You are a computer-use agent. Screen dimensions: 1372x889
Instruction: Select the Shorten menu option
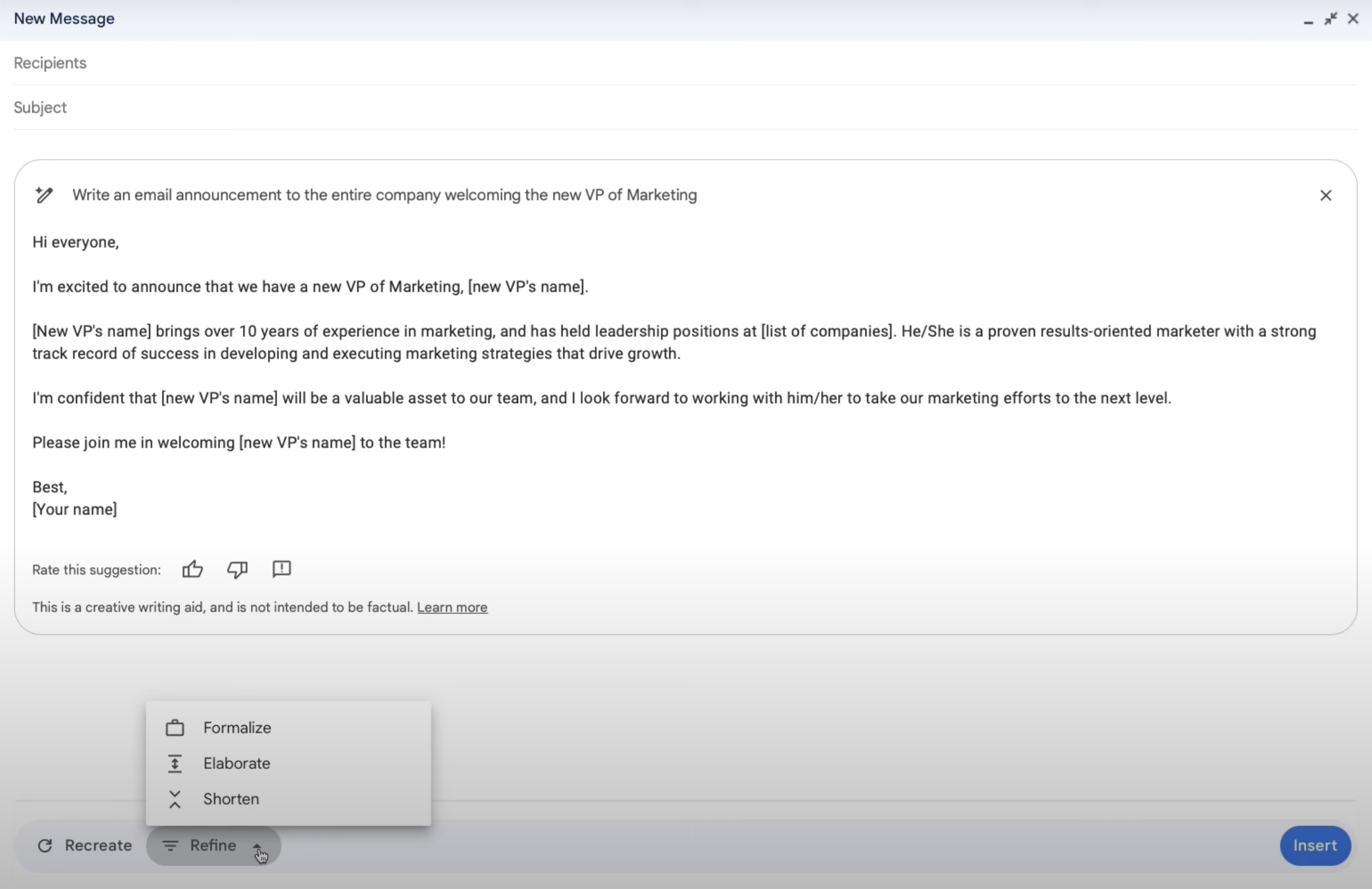tap(288, 799)
